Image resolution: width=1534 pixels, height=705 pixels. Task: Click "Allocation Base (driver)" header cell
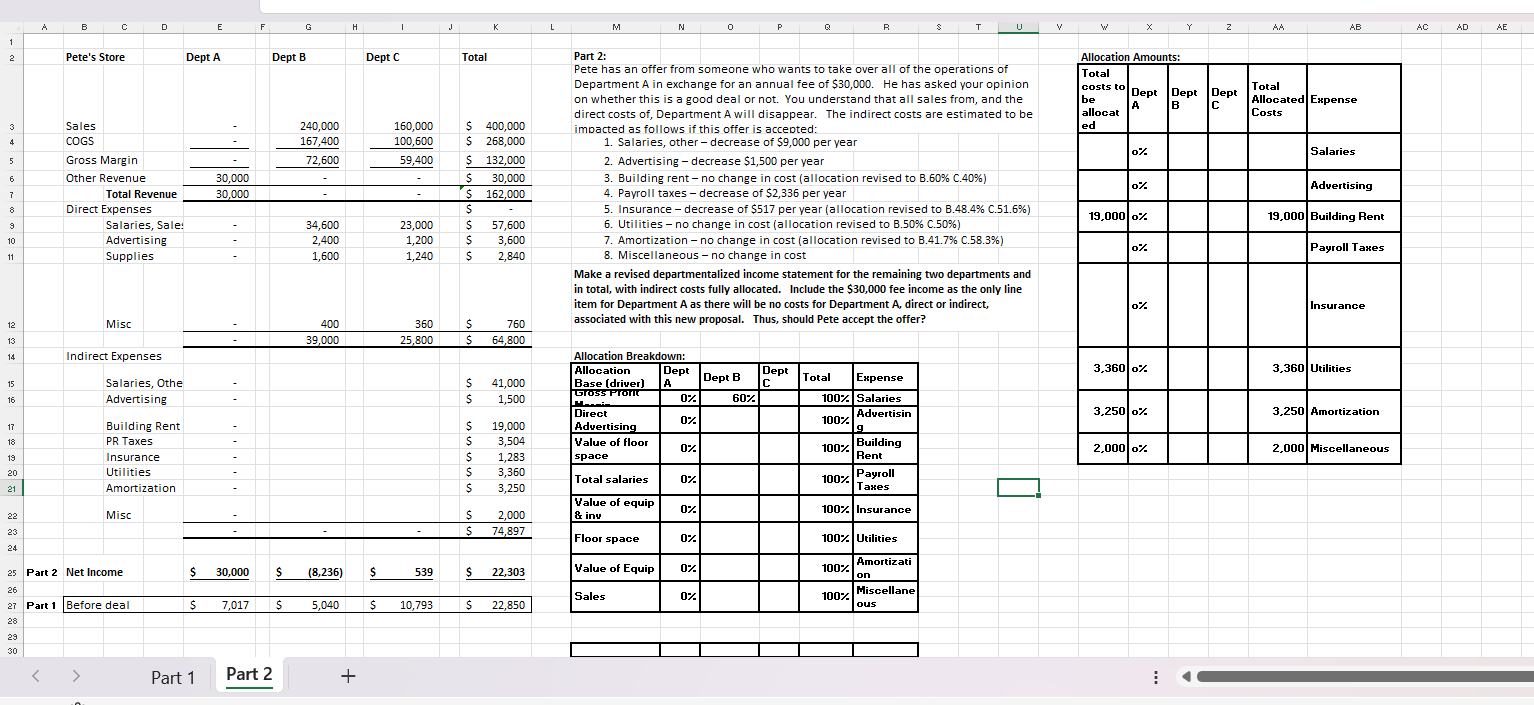click(615, 377)
